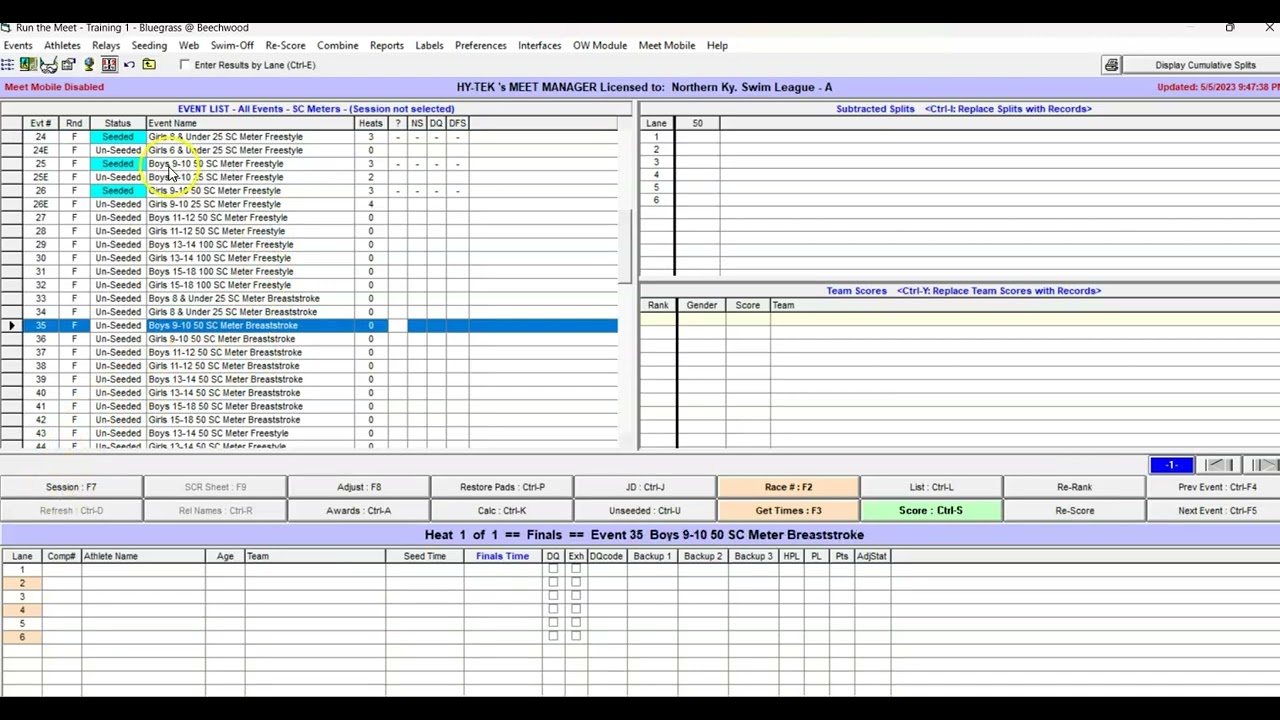
Task: Click the Awards : Ctrl-A button
Action: (x=359, y=510)
